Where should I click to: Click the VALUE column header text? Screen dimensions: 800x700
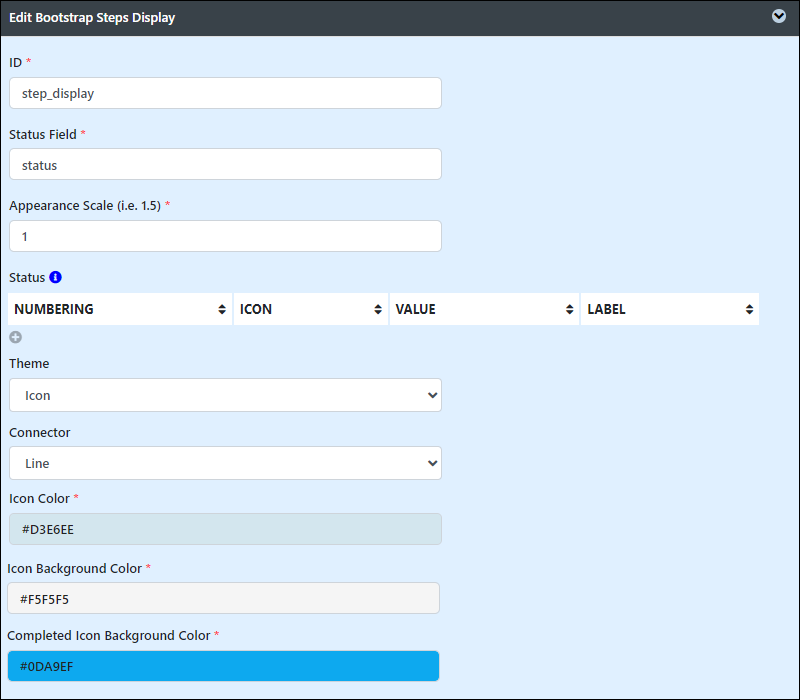pos(415,309)
